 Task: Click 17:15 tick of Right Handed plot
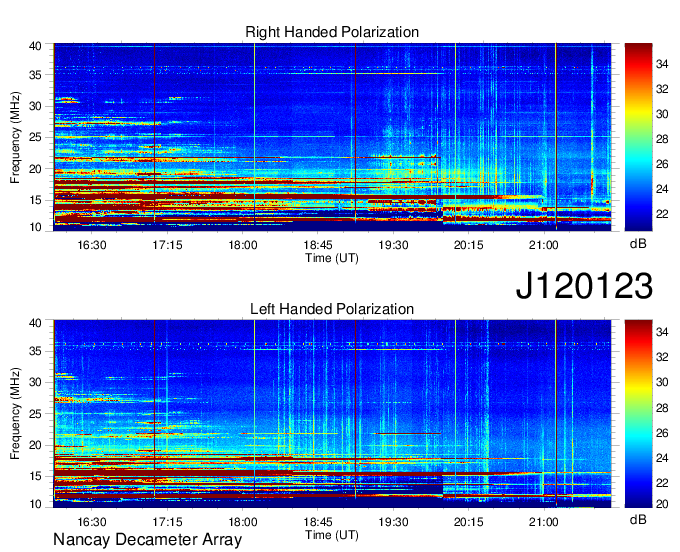coord(167,245)
